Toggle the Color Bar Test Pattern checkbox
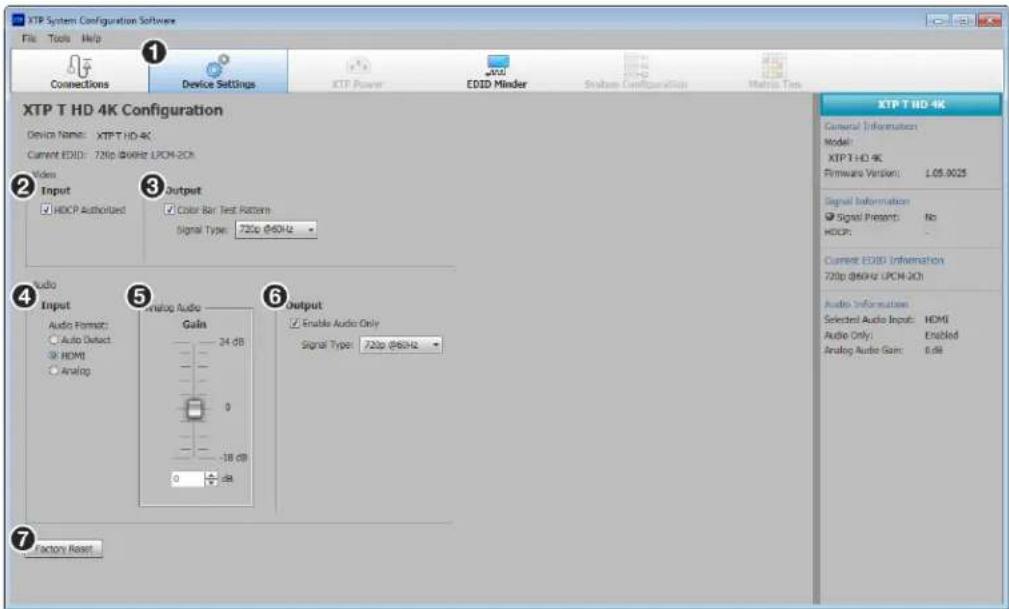This screenshot has height=609, width=1009. tap(170, 210)
